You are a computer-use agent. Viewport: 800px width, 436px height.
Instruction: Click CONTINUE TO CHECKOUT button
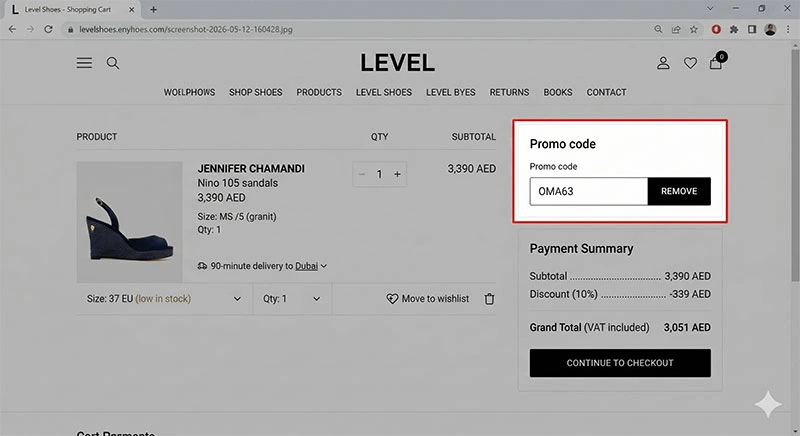point(620,363)
